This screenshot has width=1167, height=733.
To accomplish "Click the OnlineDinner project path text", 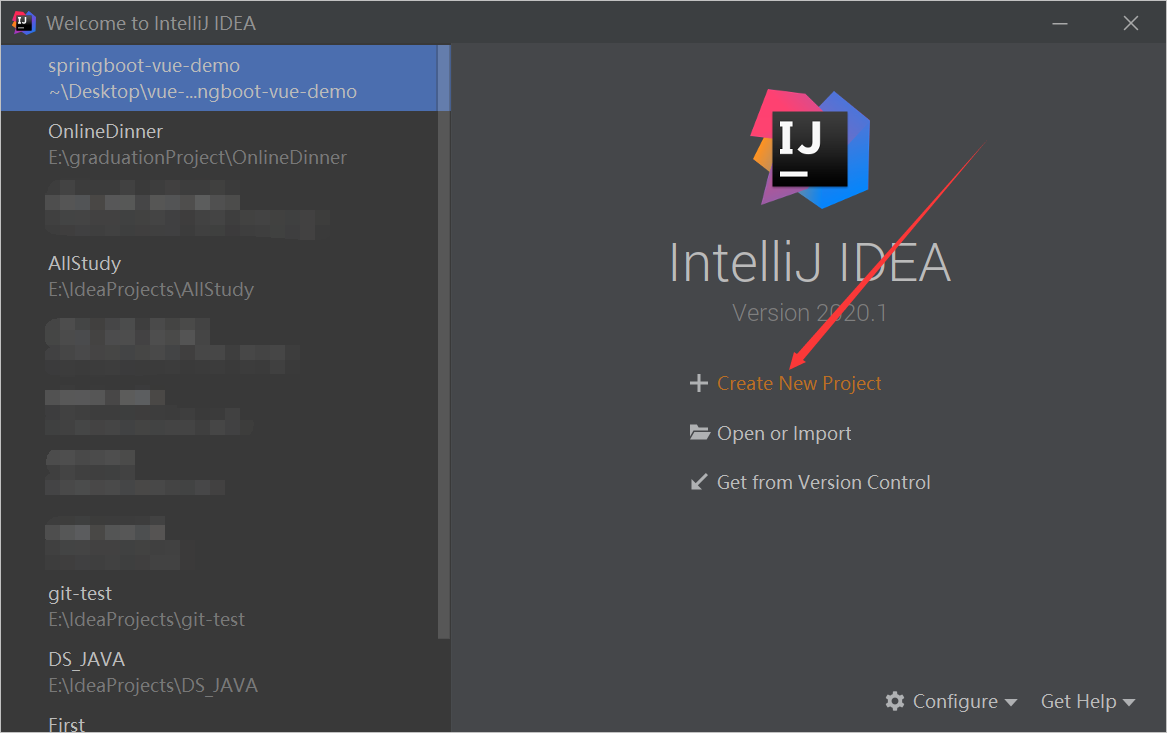I will 197,157.
